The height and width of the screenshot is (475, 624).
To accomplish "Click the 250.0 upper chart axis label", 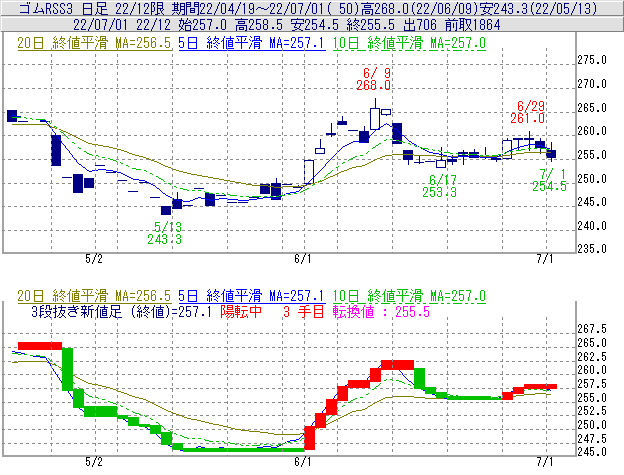I will pyautogui.click(x=592, y=179).
